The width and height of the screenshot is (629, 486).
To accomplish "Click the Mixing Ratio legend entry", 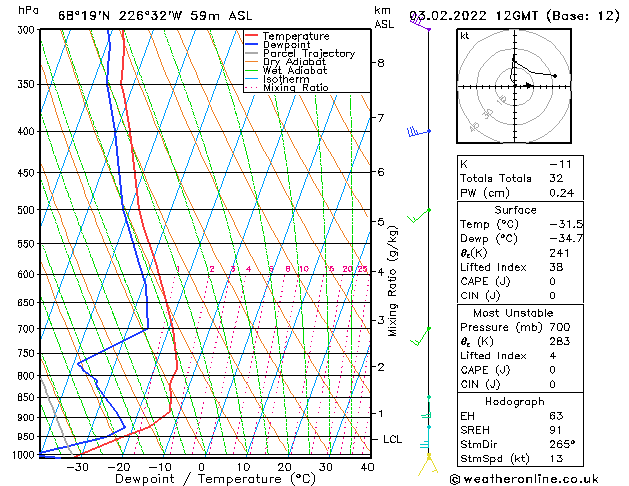I will click(x=287, y=88).
